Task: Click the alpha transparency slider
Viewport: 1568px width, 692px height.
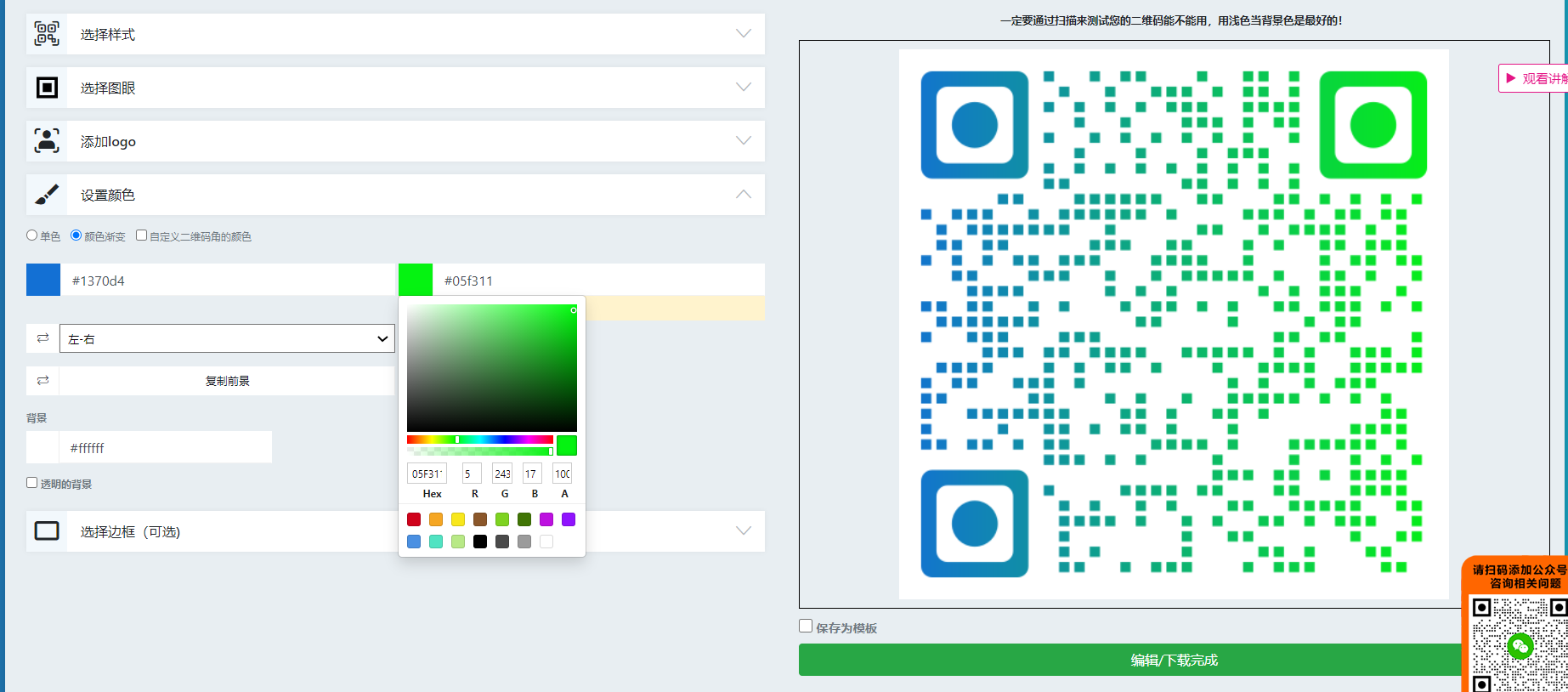Action: click(480, 451)
